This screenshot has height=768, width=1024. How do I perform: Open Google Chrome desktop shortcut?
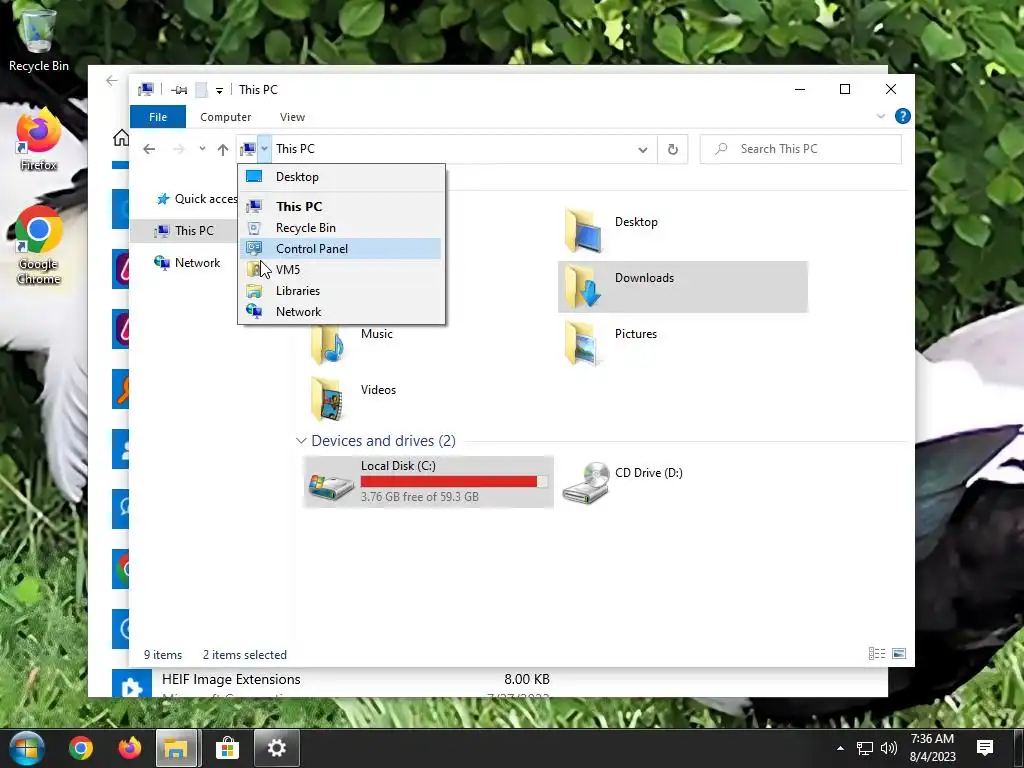(x=39, y=245)
